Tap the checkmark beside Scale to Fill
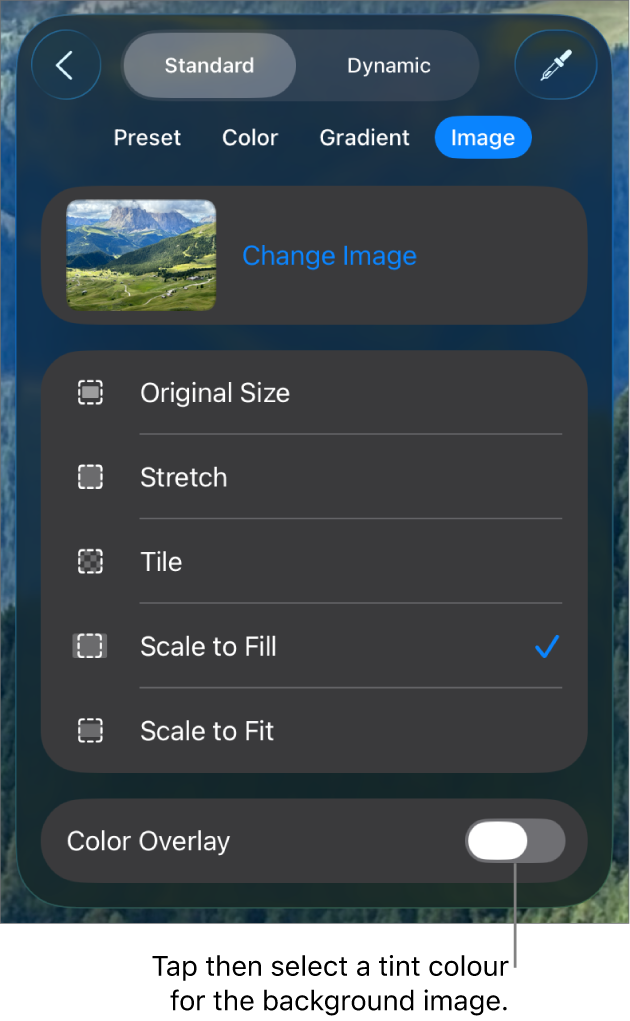Viewport: 630px width, 1021px height. [546, 646]
